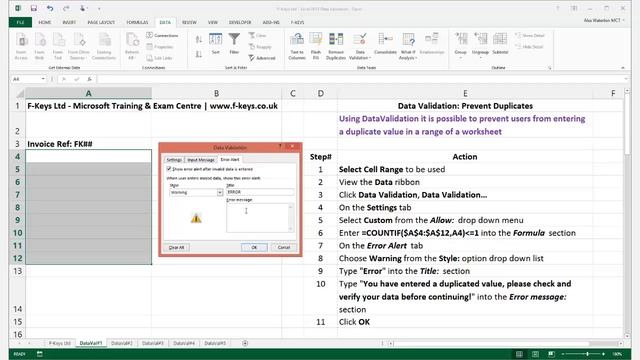The width and height of the screenshot is (640, 360).
Task: Click the Save icon in the quick access toolbar
Action: click(33, 8)
